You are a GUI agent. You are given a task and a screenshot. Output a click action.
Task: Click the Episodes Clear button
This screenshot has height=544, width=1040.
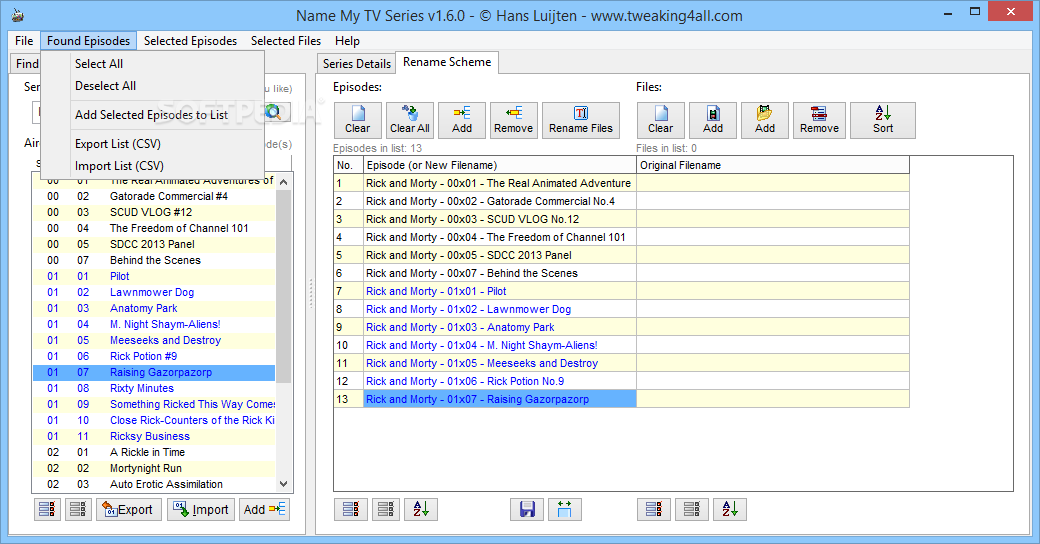[x=358, y=120]
